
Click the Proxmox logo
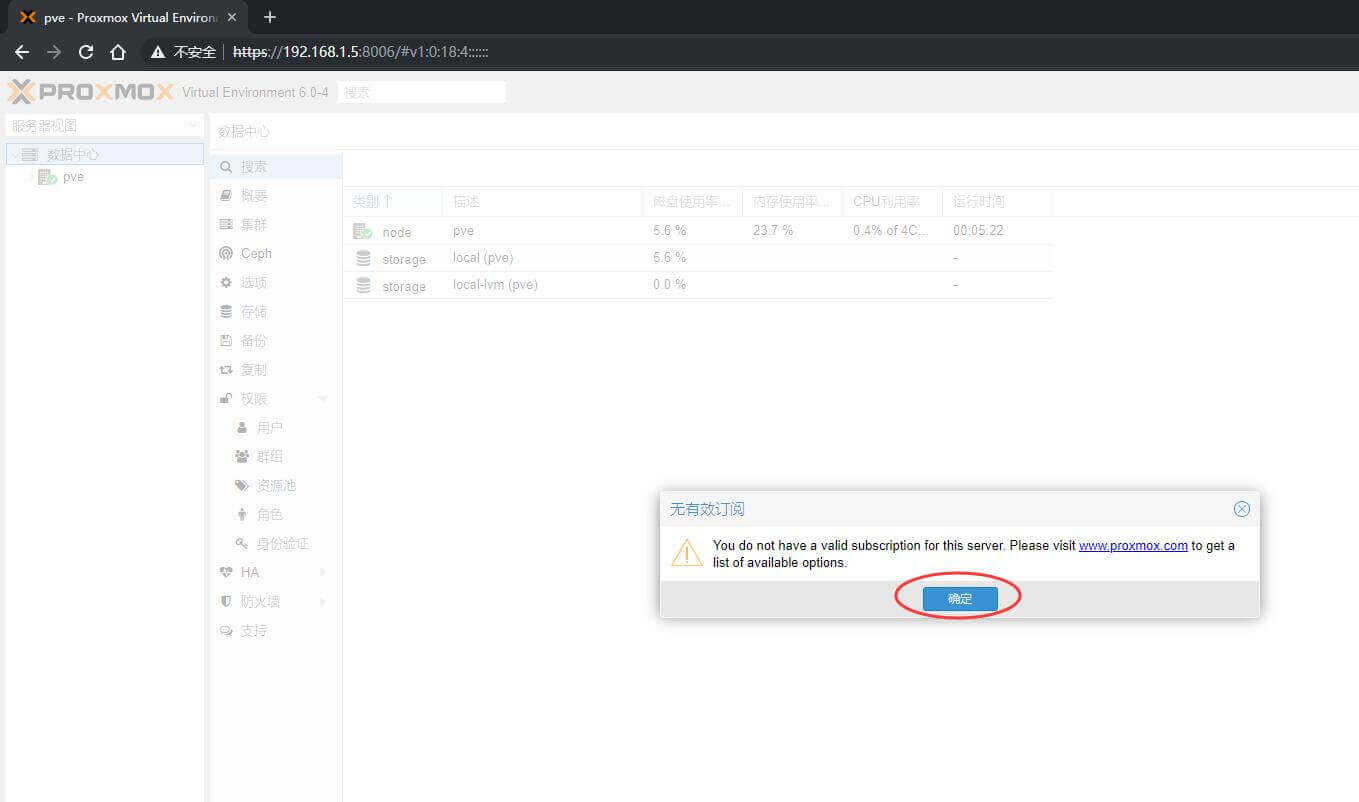(x=91, y=92)
